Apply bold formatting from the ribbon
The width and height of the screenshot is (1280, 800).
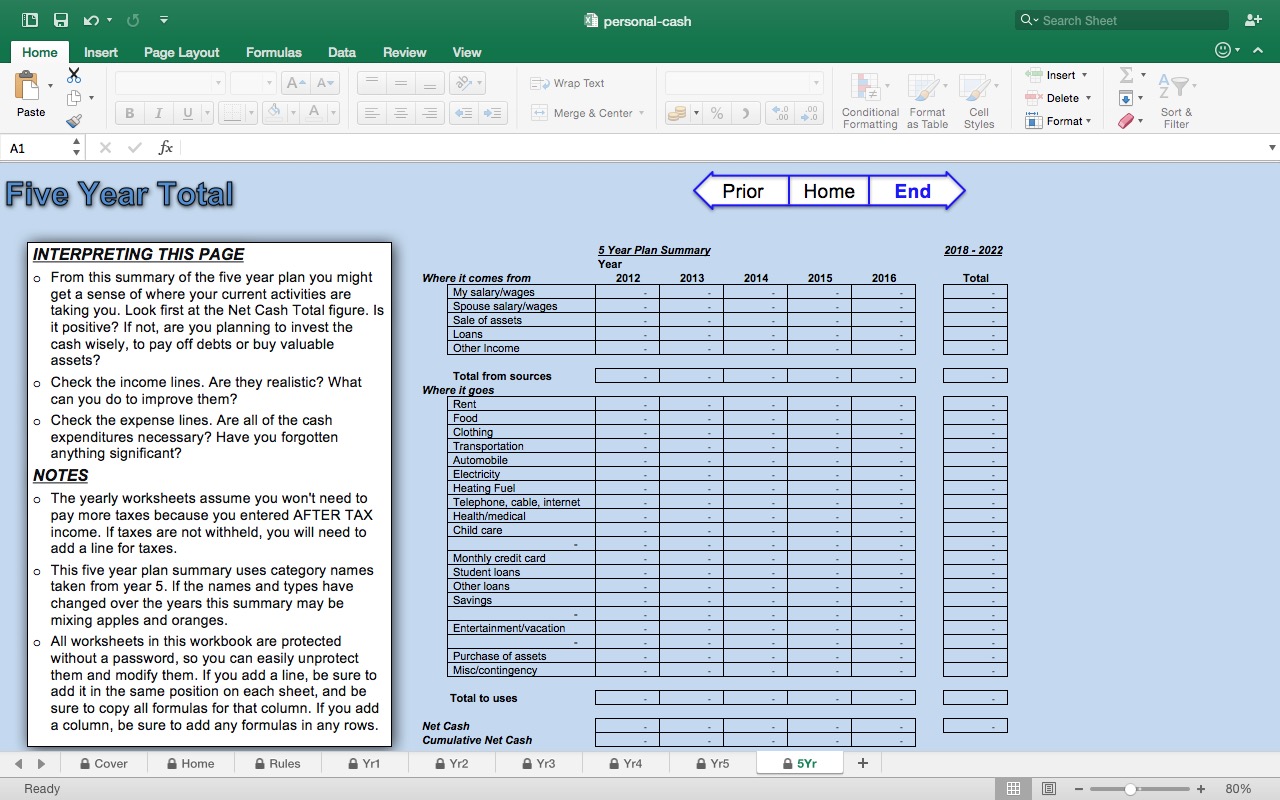[x=128, y=112]
